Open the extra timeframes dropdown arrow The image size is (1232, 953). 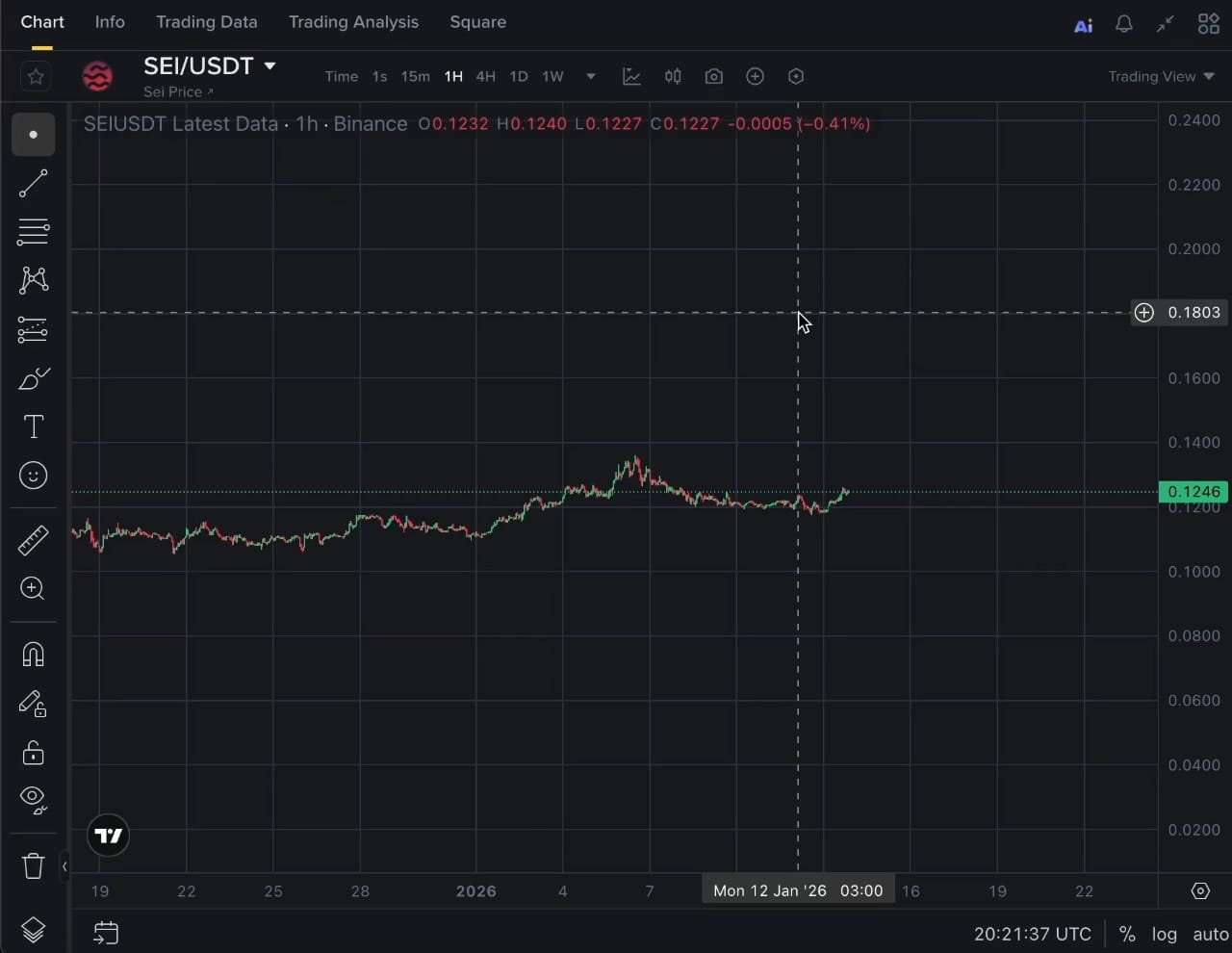(589, 77)
